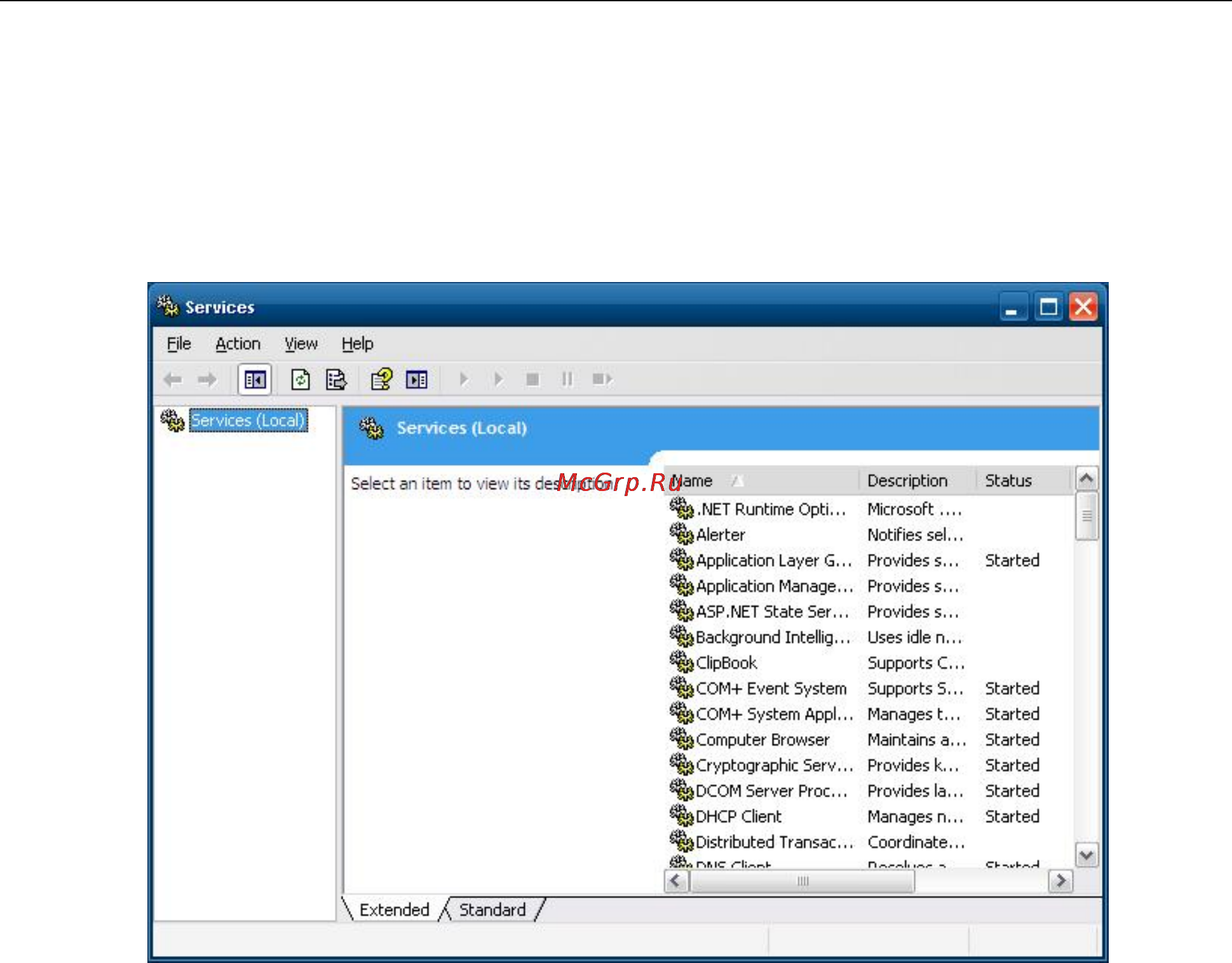Screen dimensions: 1232x963
Task: Click gear icon beside Services (Local) header
Action: [371, 428]
